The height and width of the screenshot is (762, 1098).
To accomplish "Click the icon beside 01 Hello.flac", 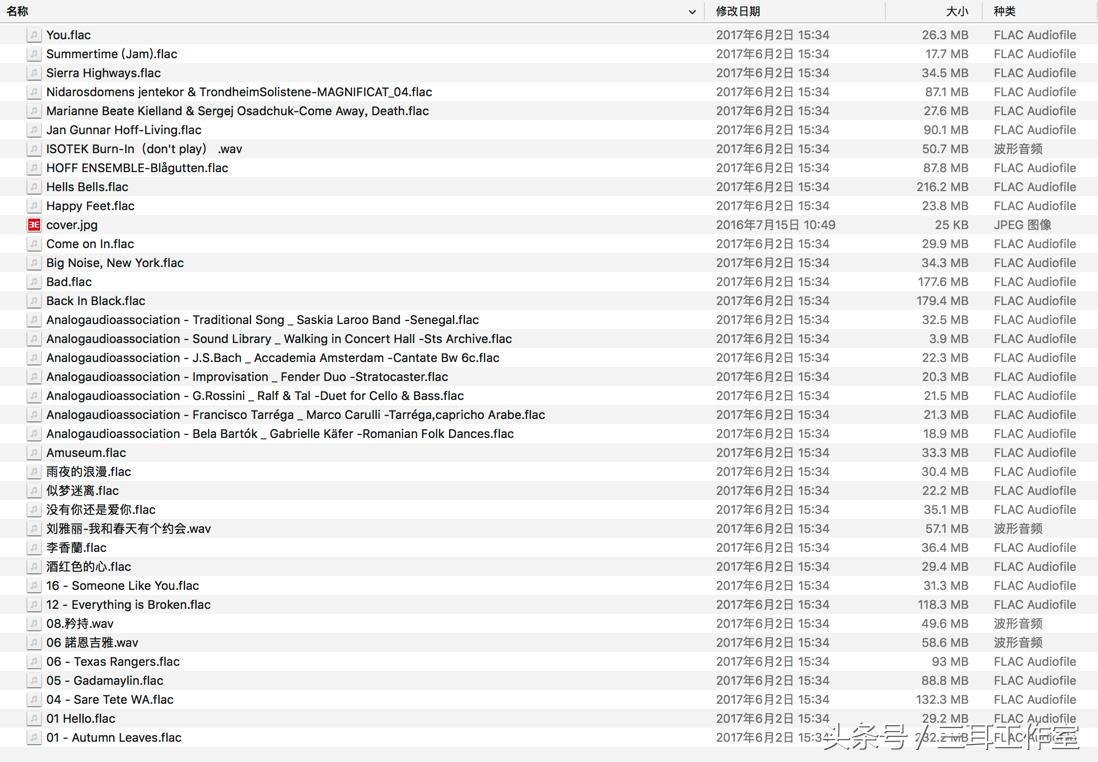I will 34,719.
